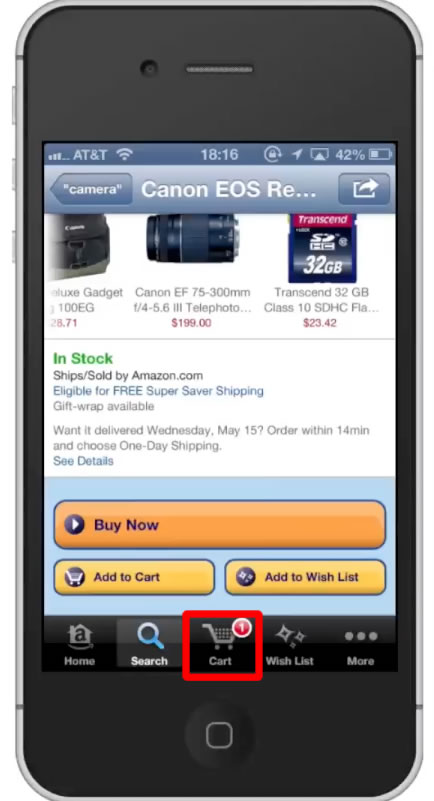This screenshot has height=801, width=434.
Task: Tap the cart icon inside Add to Cart
Action: (75, 577)
